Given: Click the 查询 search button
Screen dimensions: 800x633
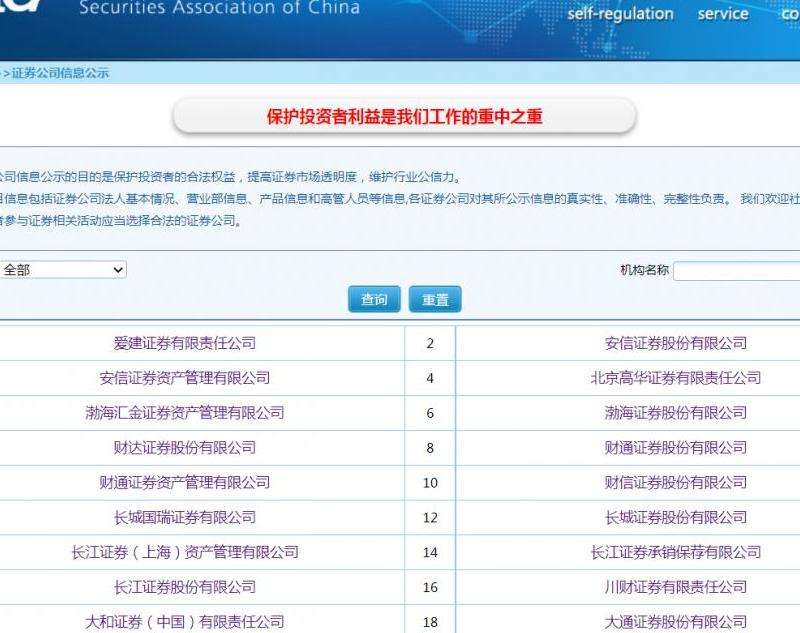Looking at the screenshot, I should 374,299.
